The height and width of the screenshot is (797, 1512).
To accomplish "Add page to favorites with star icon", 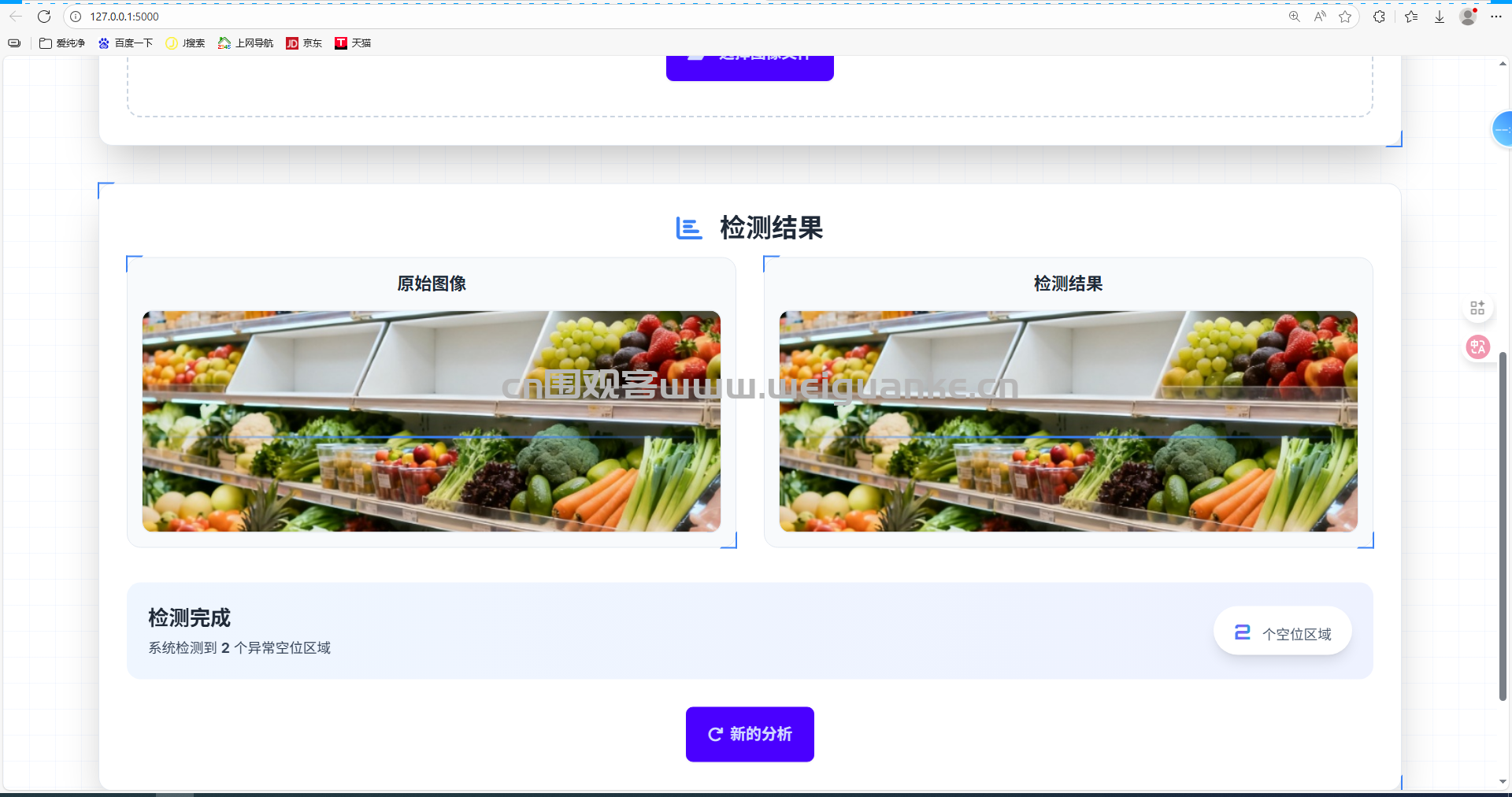I will (x=1345, y=17).
